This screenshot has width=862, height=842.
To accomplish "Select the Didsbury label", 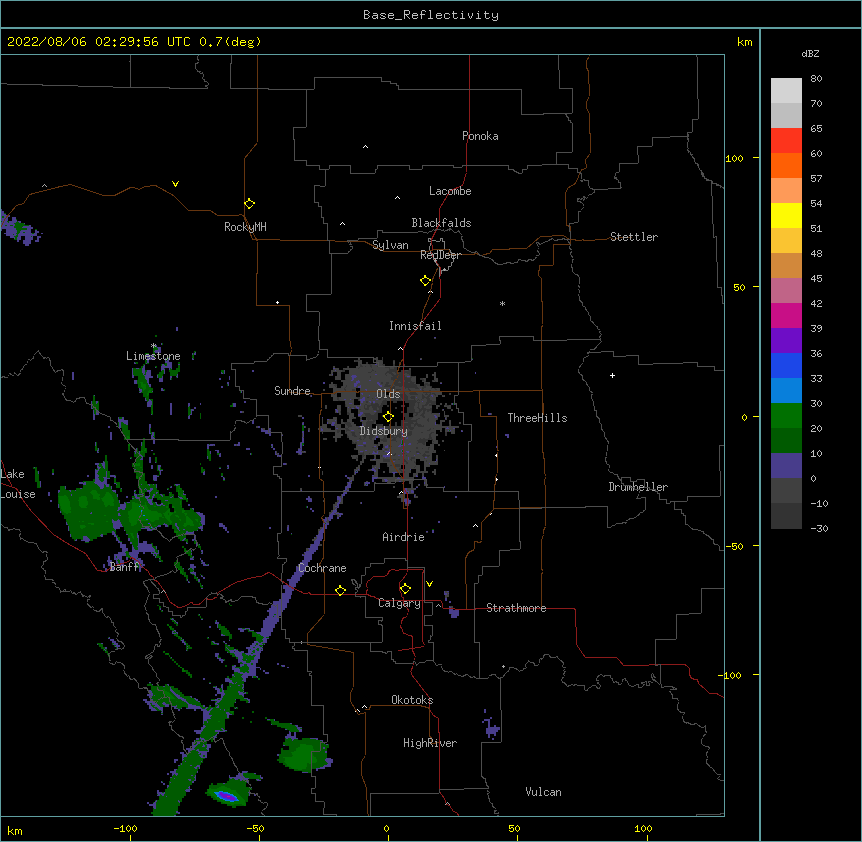I will (384, 431).
